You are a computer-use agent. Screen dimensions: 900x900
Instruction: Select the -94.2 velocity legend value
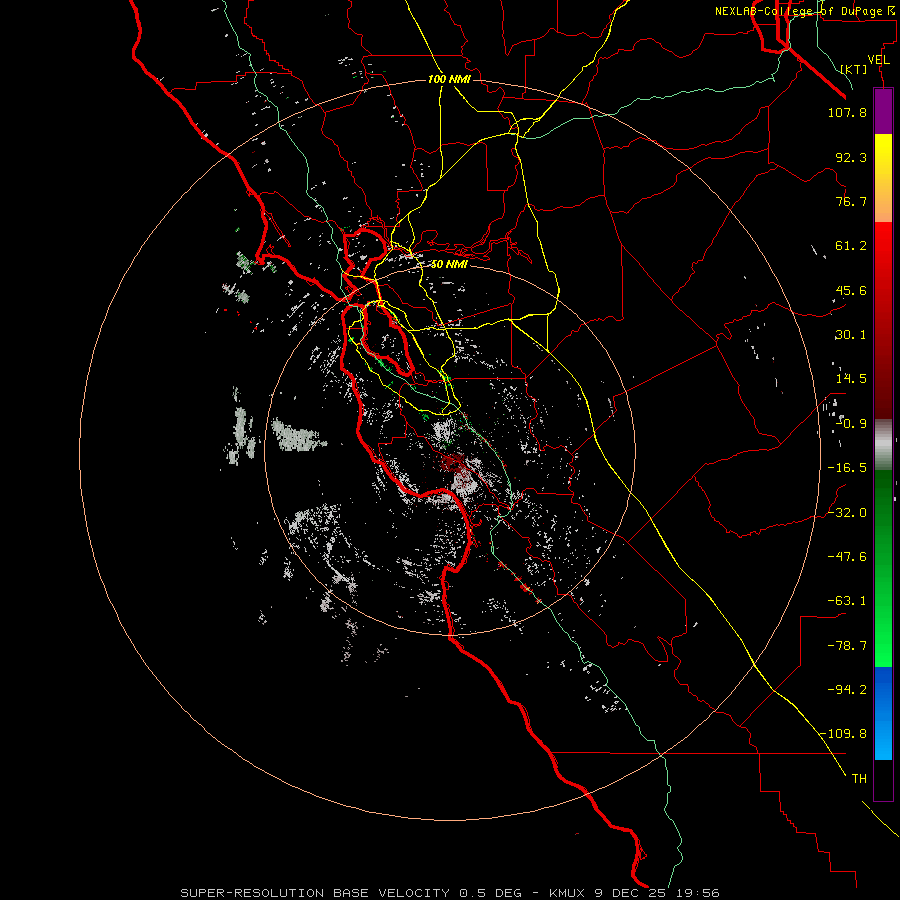coord(847,690)
